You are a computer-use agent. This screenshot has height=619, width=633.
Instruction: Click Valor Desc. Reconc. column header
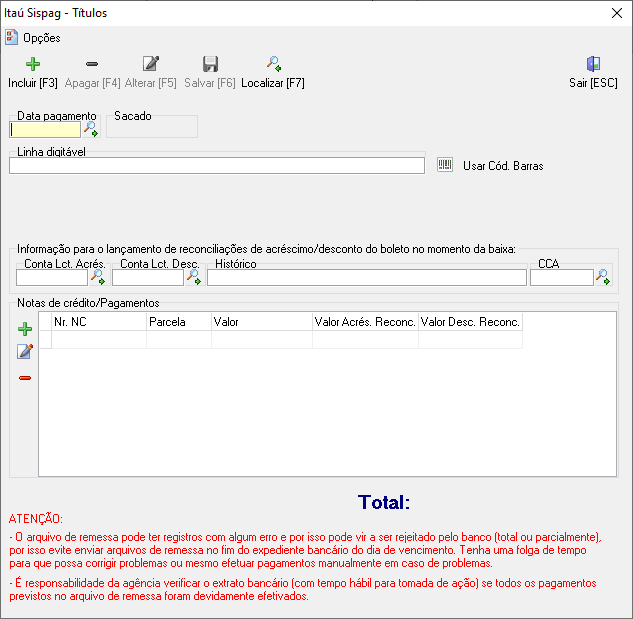470,322
